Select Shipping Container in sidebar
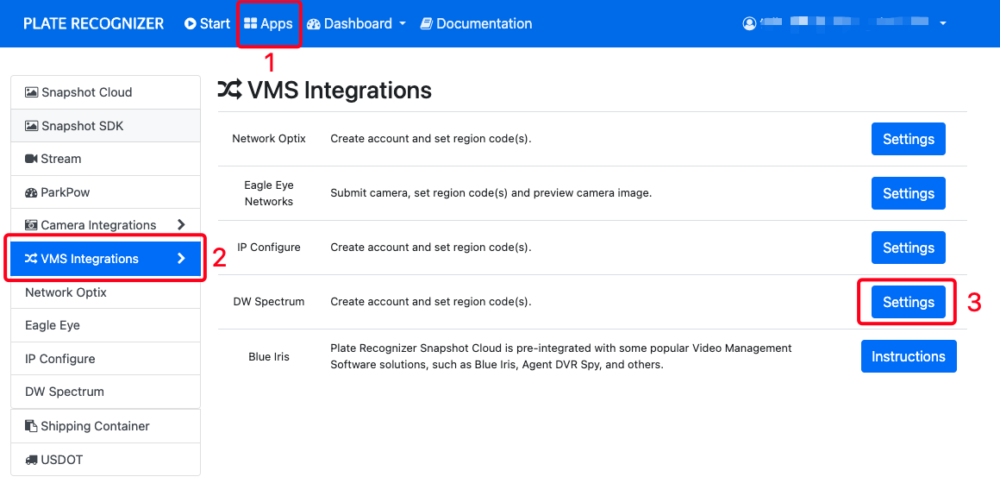The image size is (1000, 502). 106,426
